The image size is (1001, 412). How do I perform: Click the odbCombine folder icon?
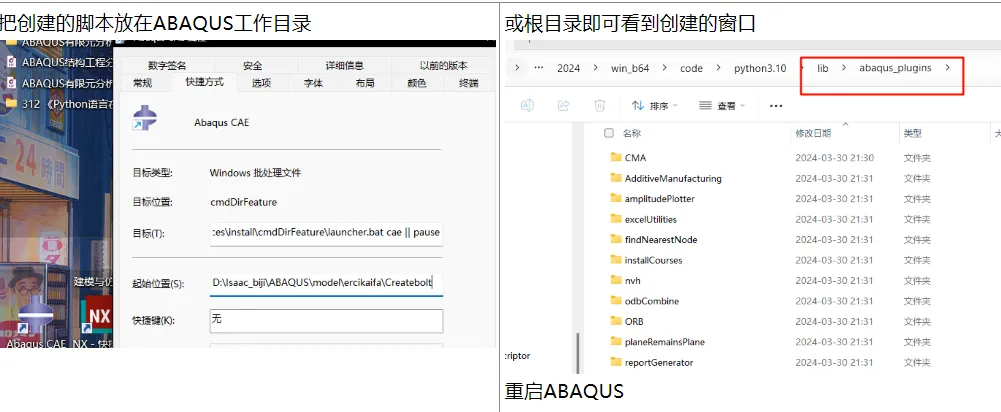click(x=615, y=301)
